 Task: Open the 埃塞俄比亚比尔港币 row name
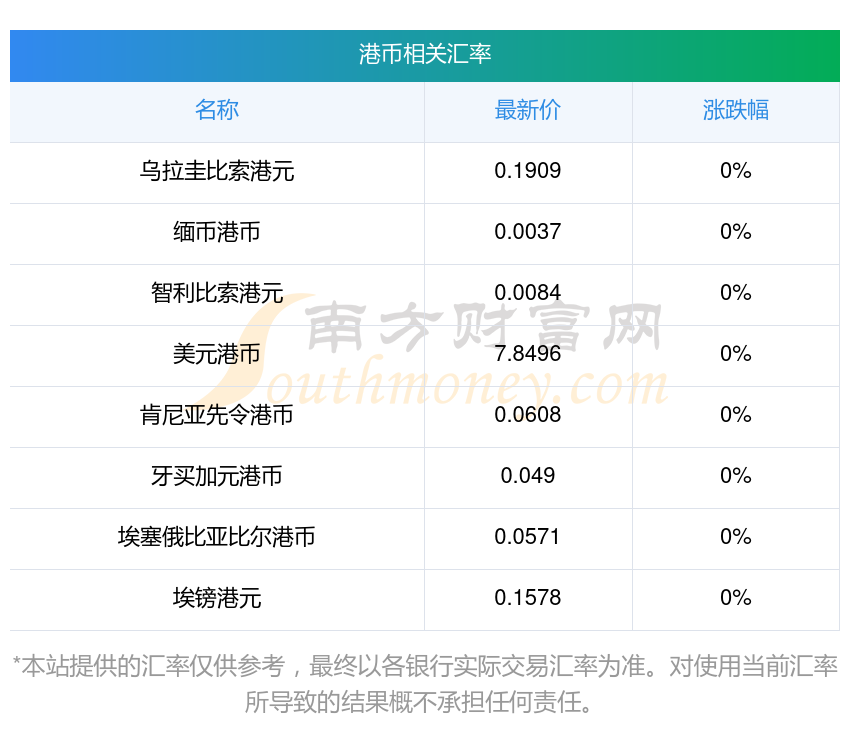coord(217,537)
